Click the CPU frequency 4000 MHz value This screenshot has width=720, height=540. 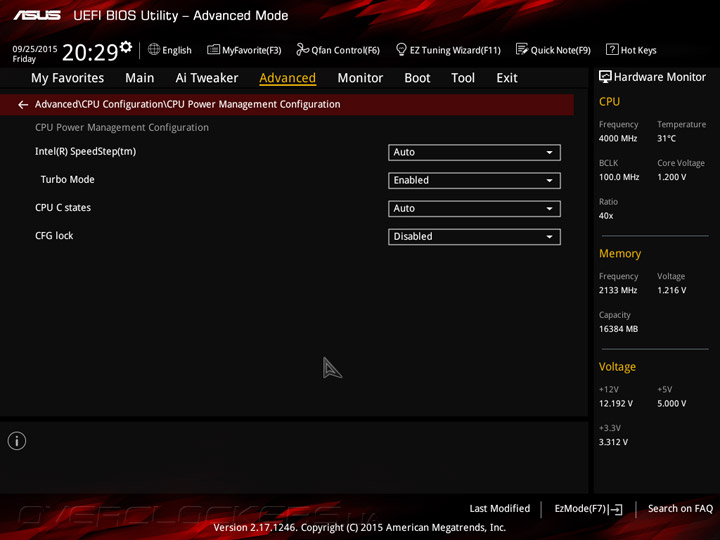point(618,138)
